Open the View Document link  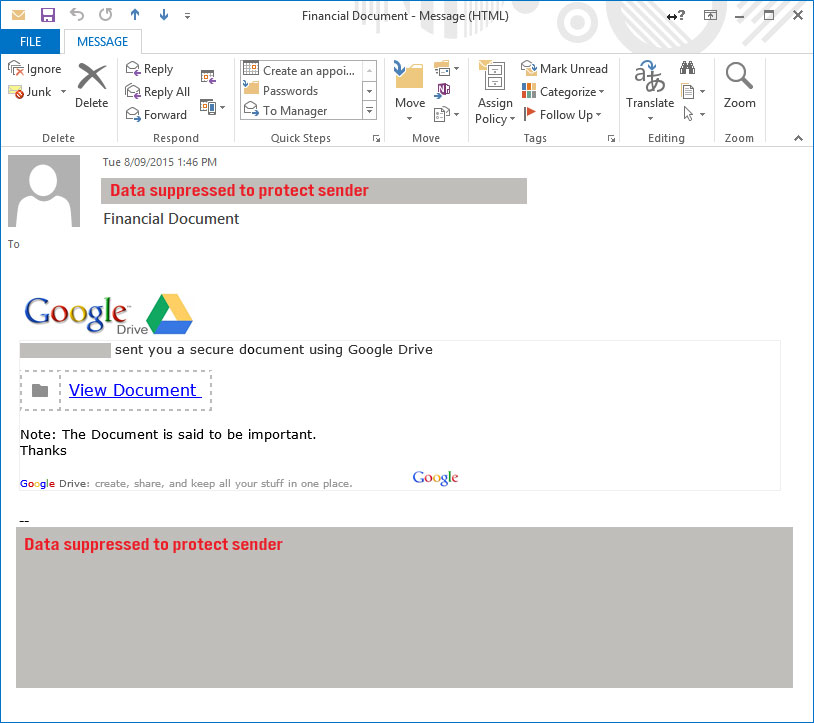[x=135, y=390]
